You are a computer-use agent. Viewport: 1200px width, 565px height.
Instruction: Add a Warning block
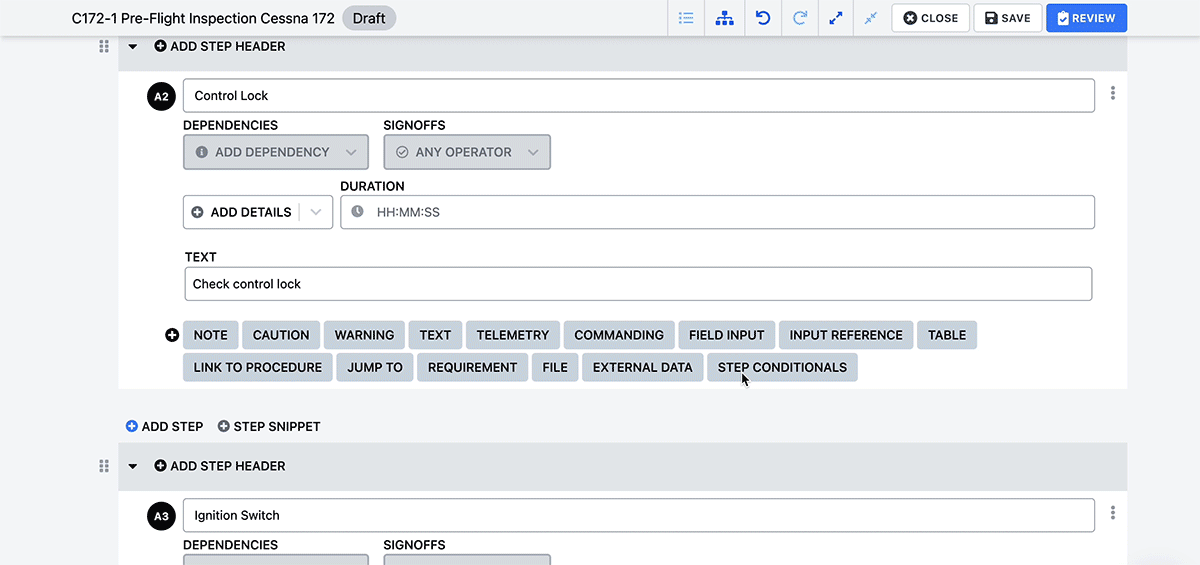coord(364,335)
